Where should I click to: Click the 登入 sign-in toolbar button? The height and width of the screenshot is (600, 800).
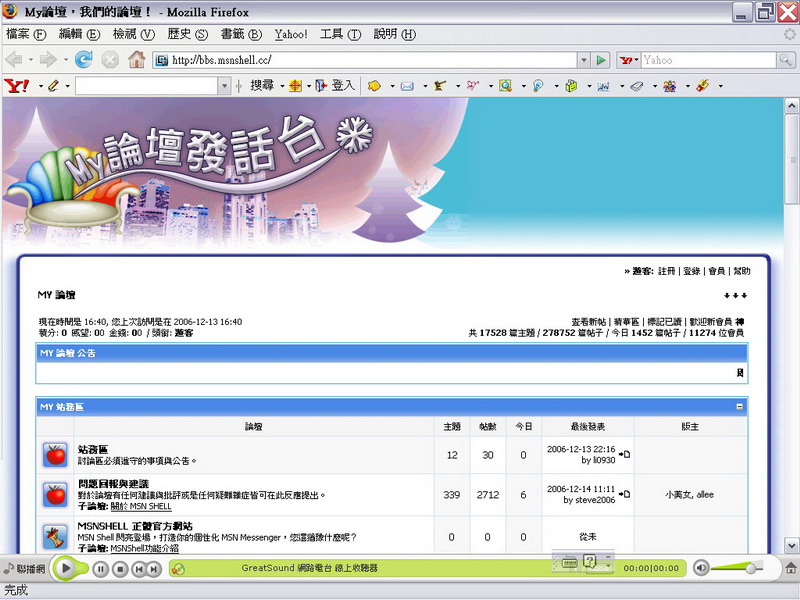[336, 86]
